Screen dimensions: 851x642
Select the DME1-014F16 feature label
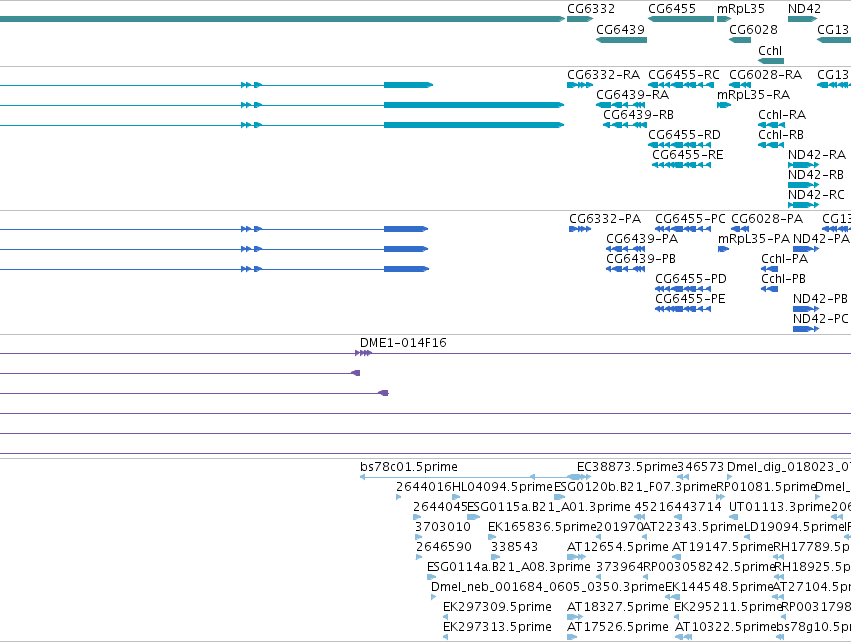point(403,343)
